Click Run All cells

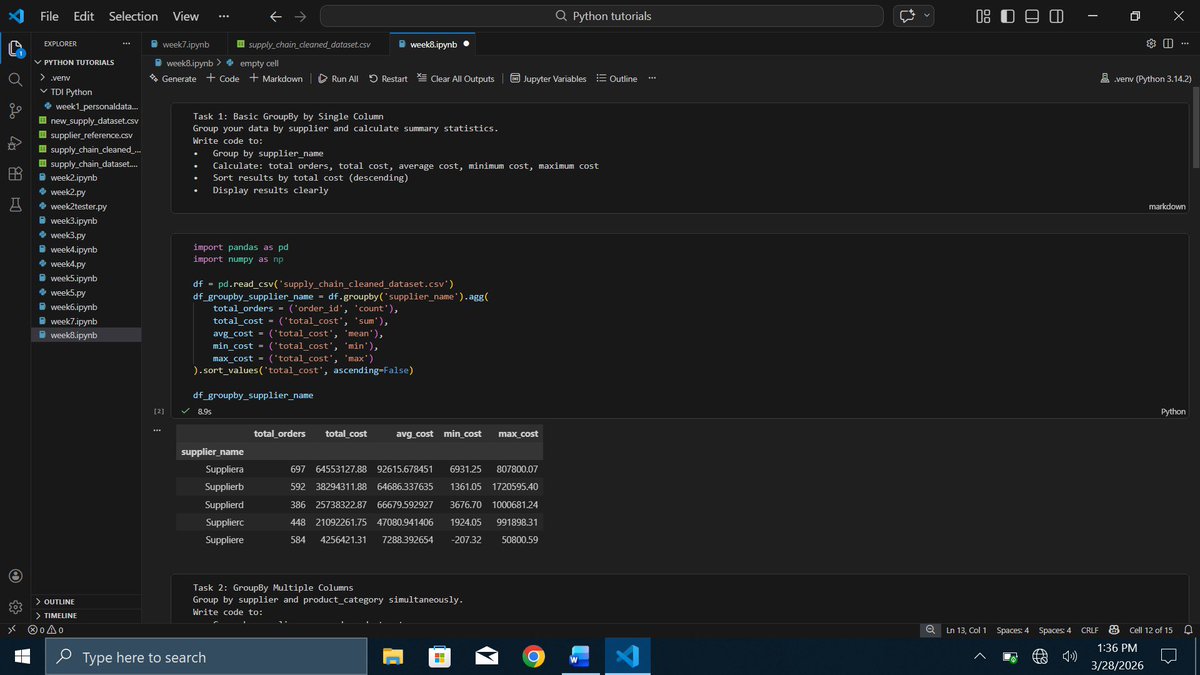click(338, 78)
